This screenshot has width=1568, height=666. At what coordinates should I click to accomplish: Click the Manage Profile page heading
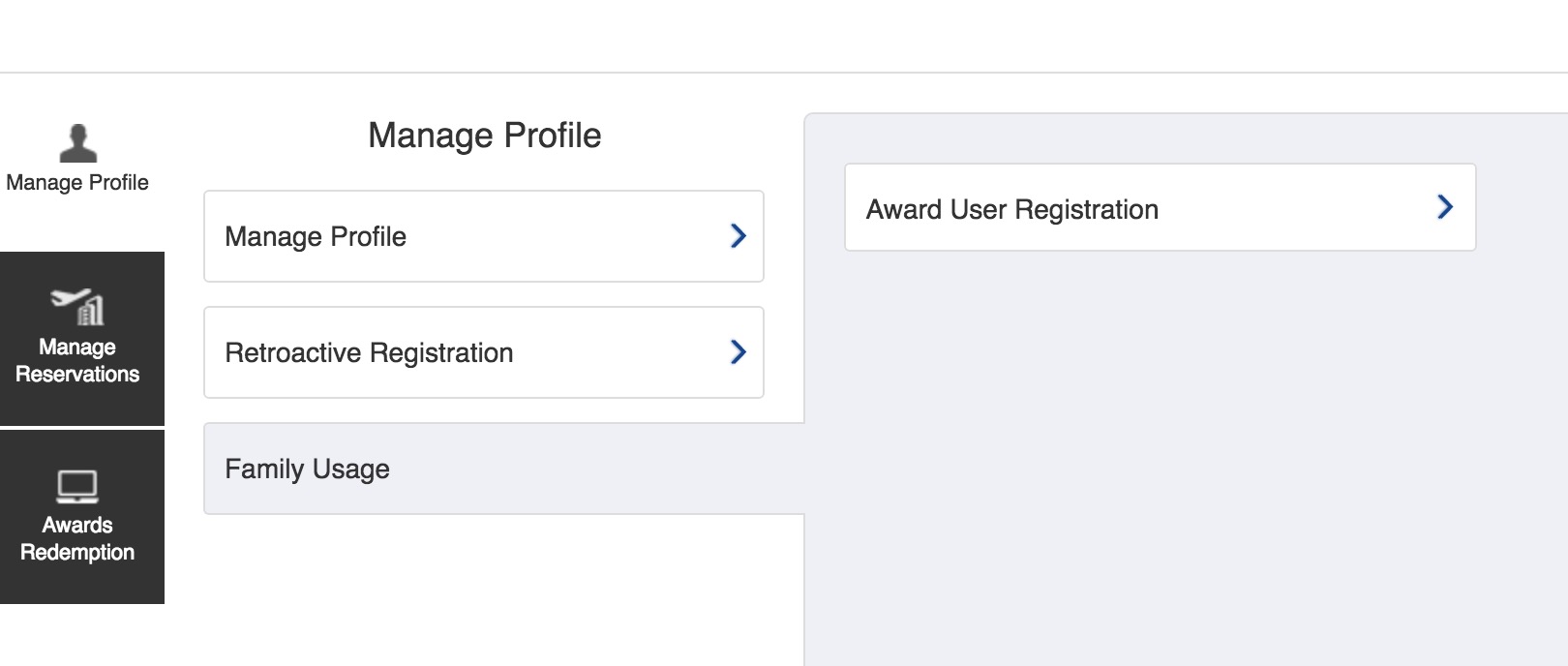484,136
